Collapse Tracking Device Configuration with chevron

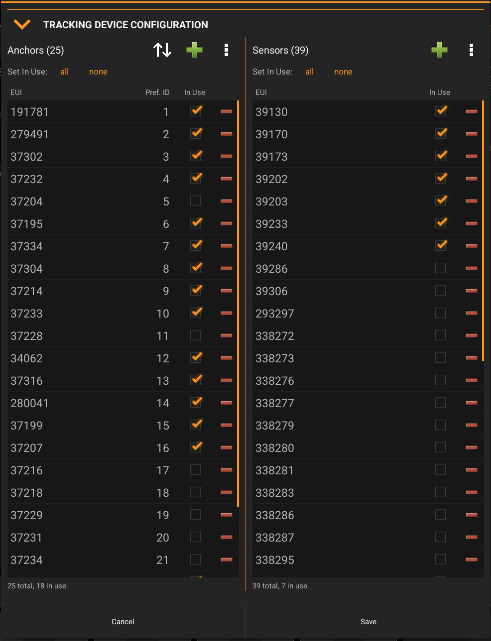pyautogui.click(x=22, y=24)
